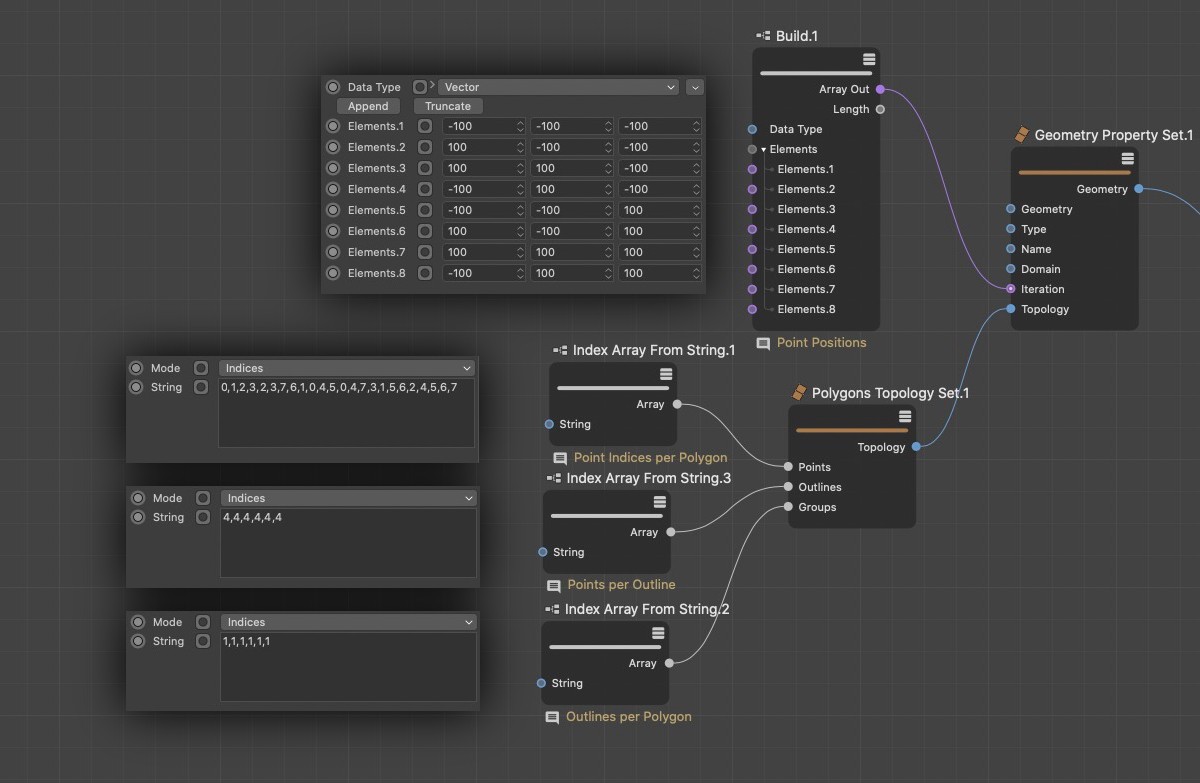This screenshot has height=783, width=1200.
Task: Click the Groups input port on Polygons Topology Set.1
Action: 788,507
